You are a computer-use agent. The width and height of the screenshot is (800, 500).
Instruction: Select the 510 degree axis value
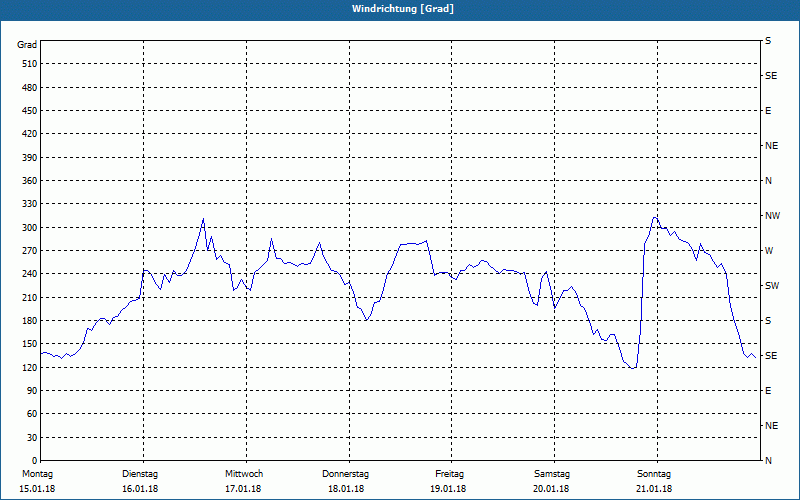click(30, 64)
